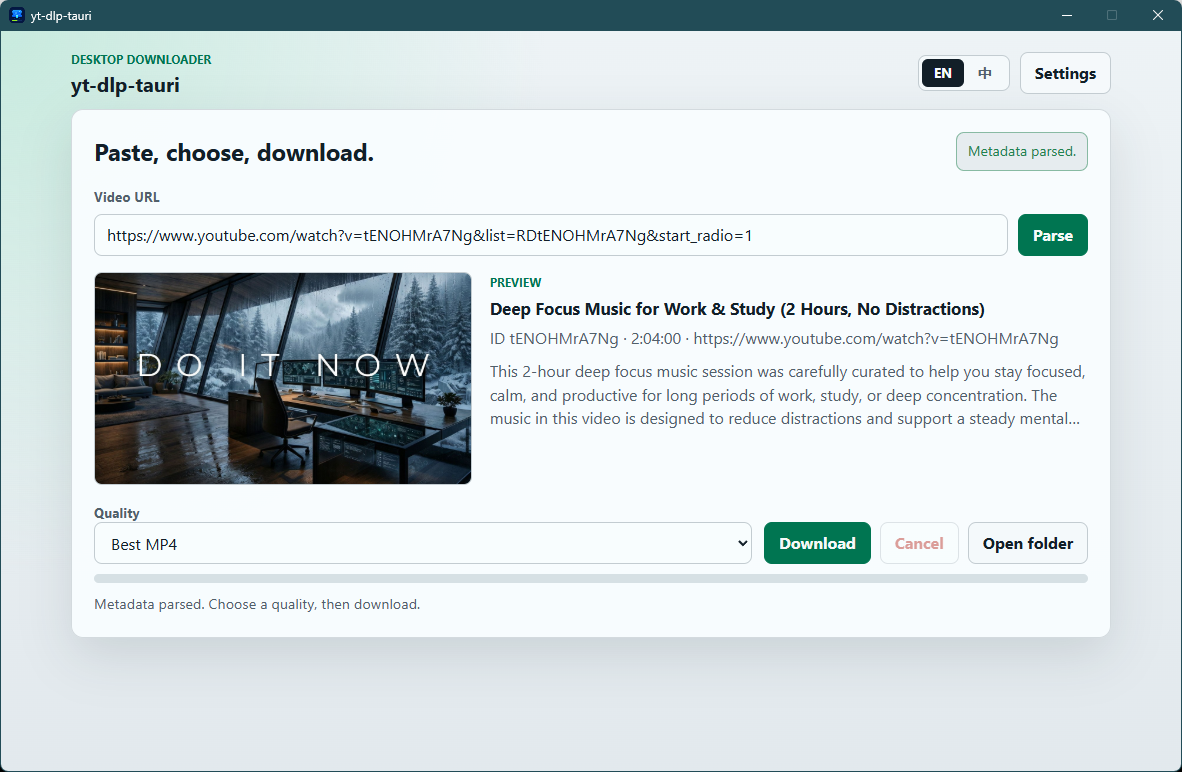The height and width of the screenshot is (772, 1182).
Task: Click the DESKTOP DOWNLOADER label
Action: pos(141,60)
